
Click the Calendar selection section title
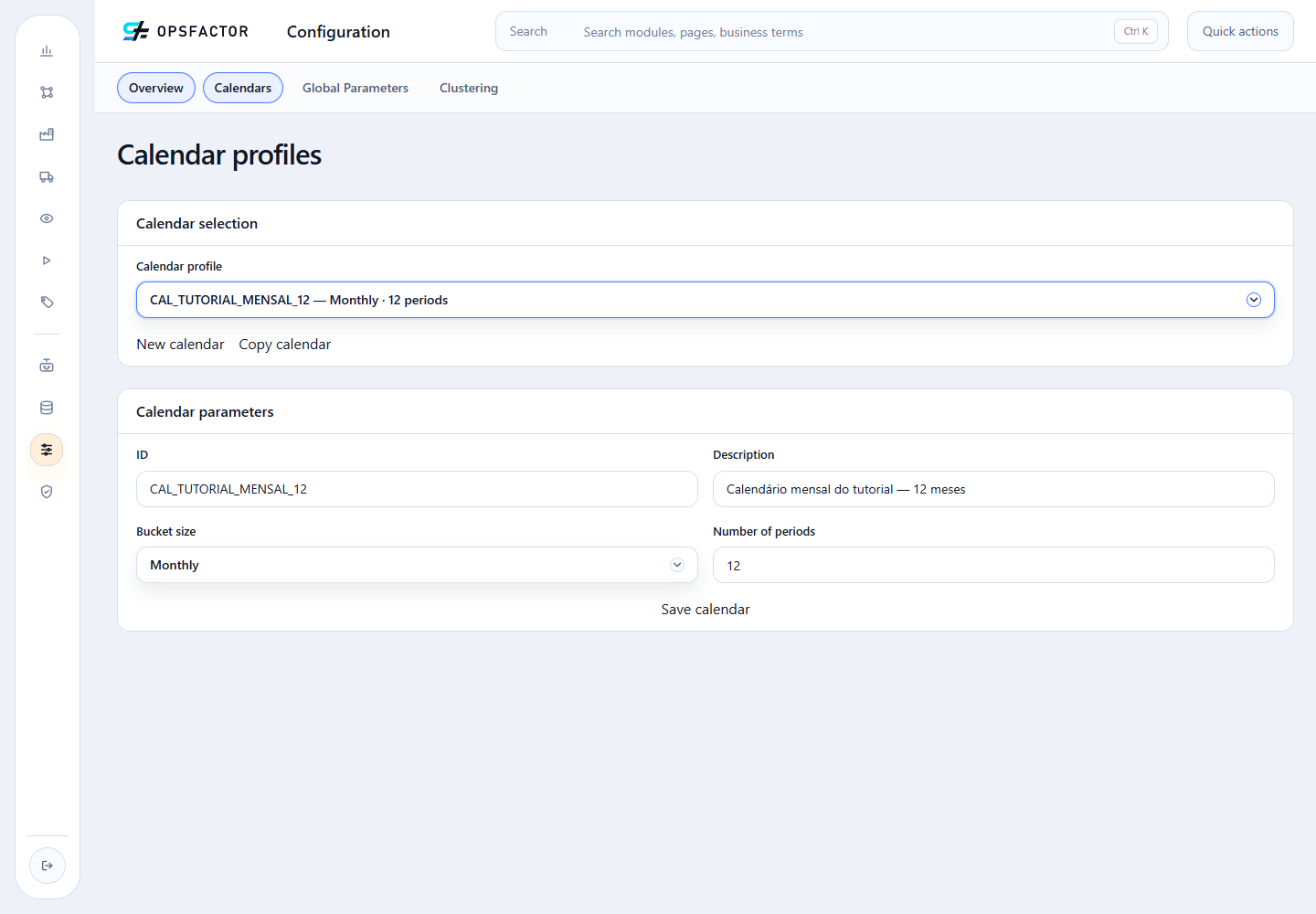[x=196, y=224]
